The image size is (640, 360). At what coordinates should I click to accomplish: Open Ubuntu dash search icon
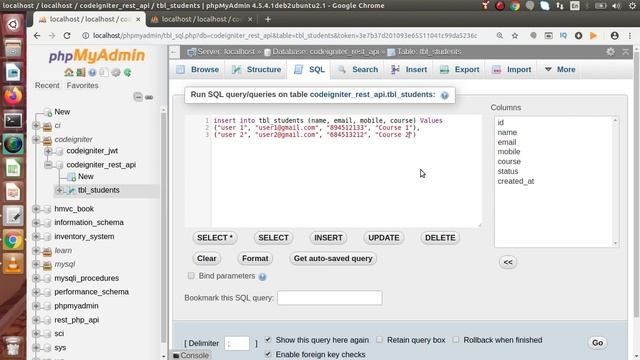click(13, 24)
